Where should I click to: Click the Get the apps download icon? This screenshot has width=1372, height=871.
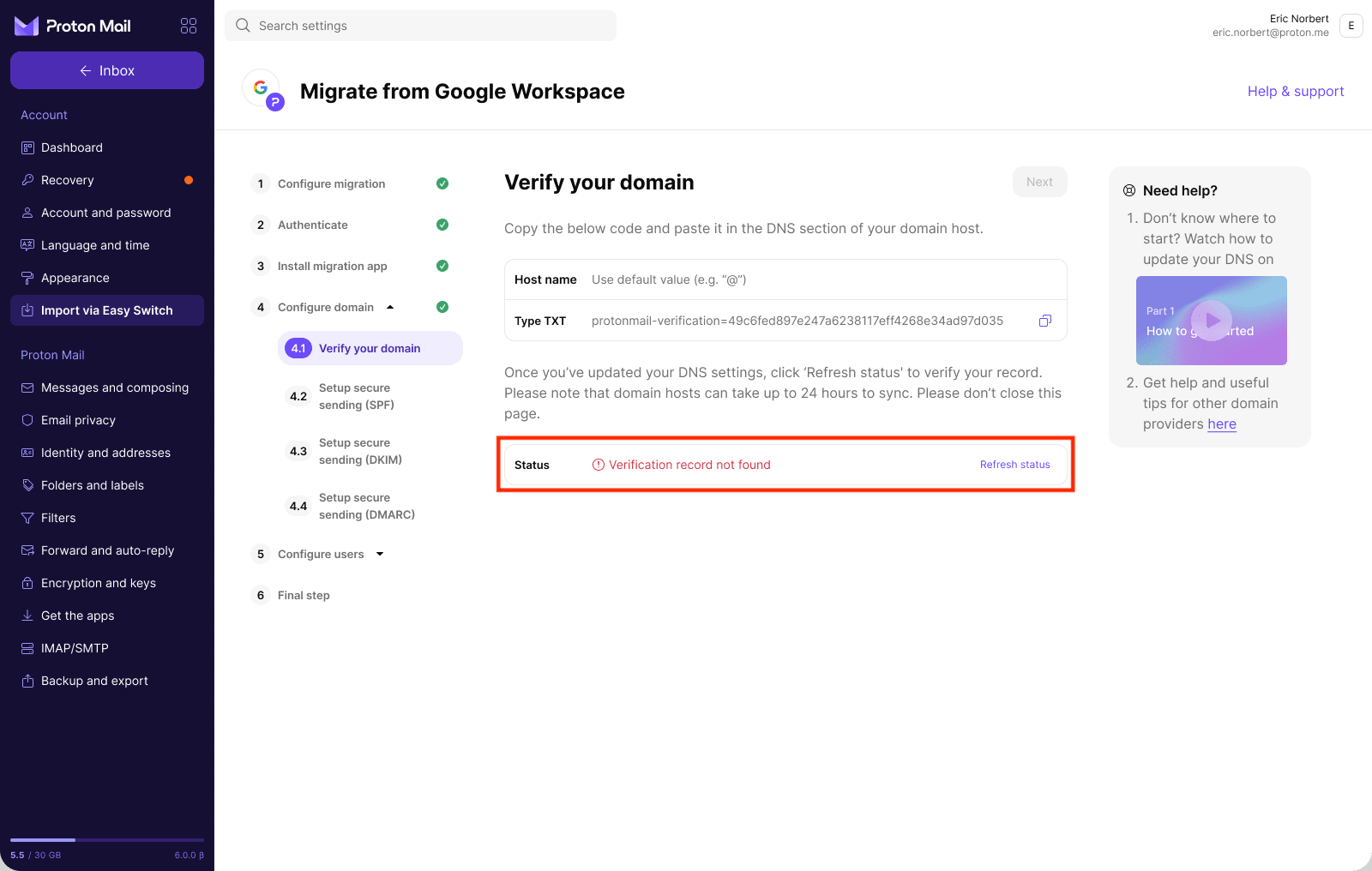[27, 616]
